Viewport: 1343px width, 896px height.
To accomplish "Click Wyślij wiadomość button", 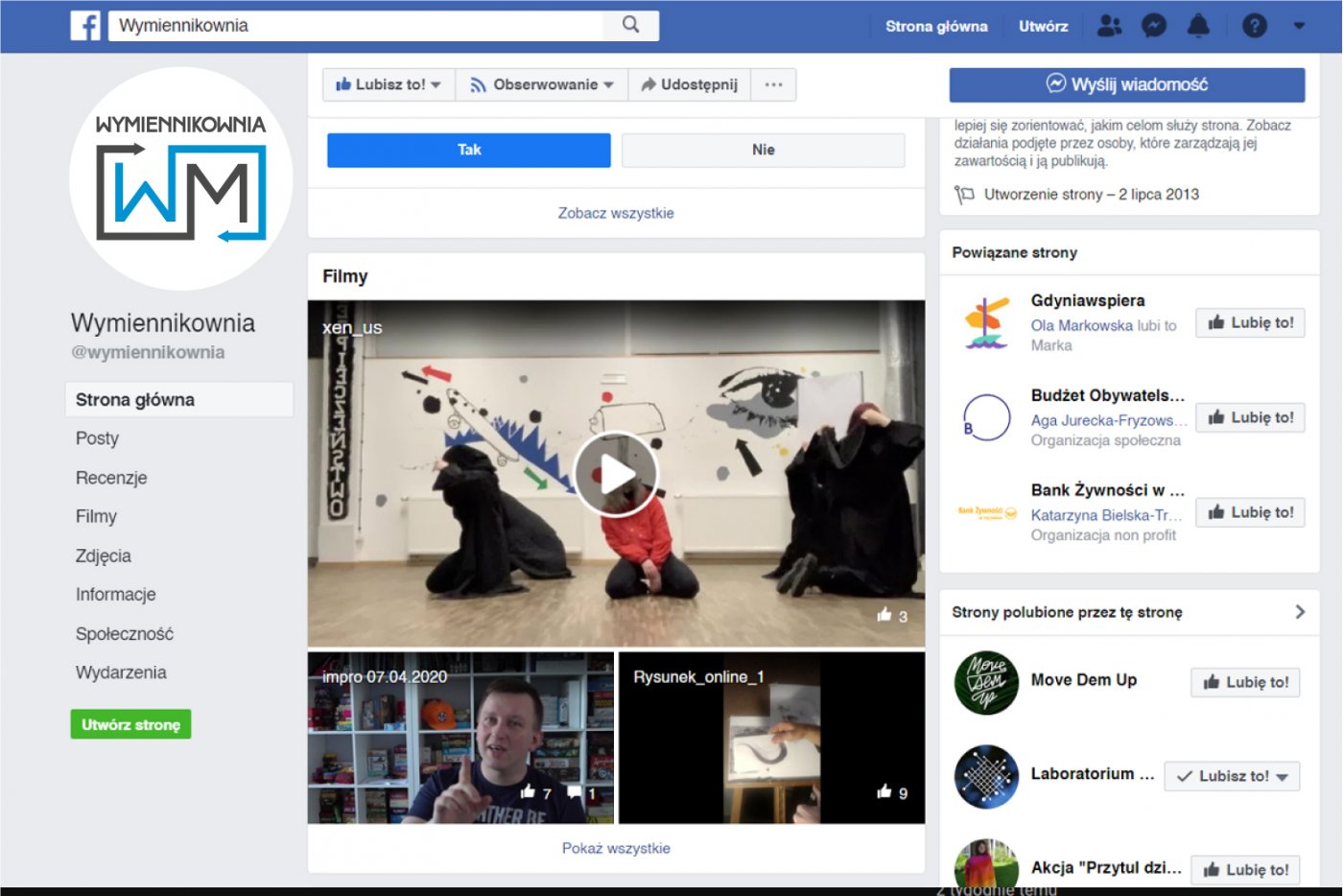I will pyautogui.click(x=1127, y=84).
